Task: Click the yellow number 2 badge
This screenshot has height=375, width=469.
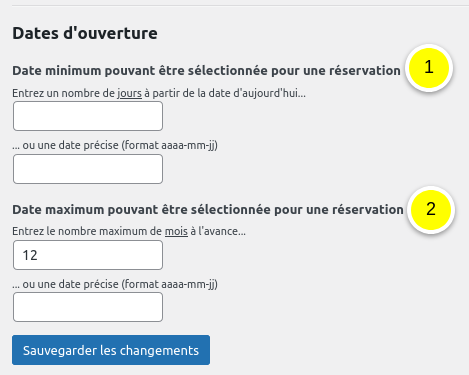Action: click(x=431, y=210)
